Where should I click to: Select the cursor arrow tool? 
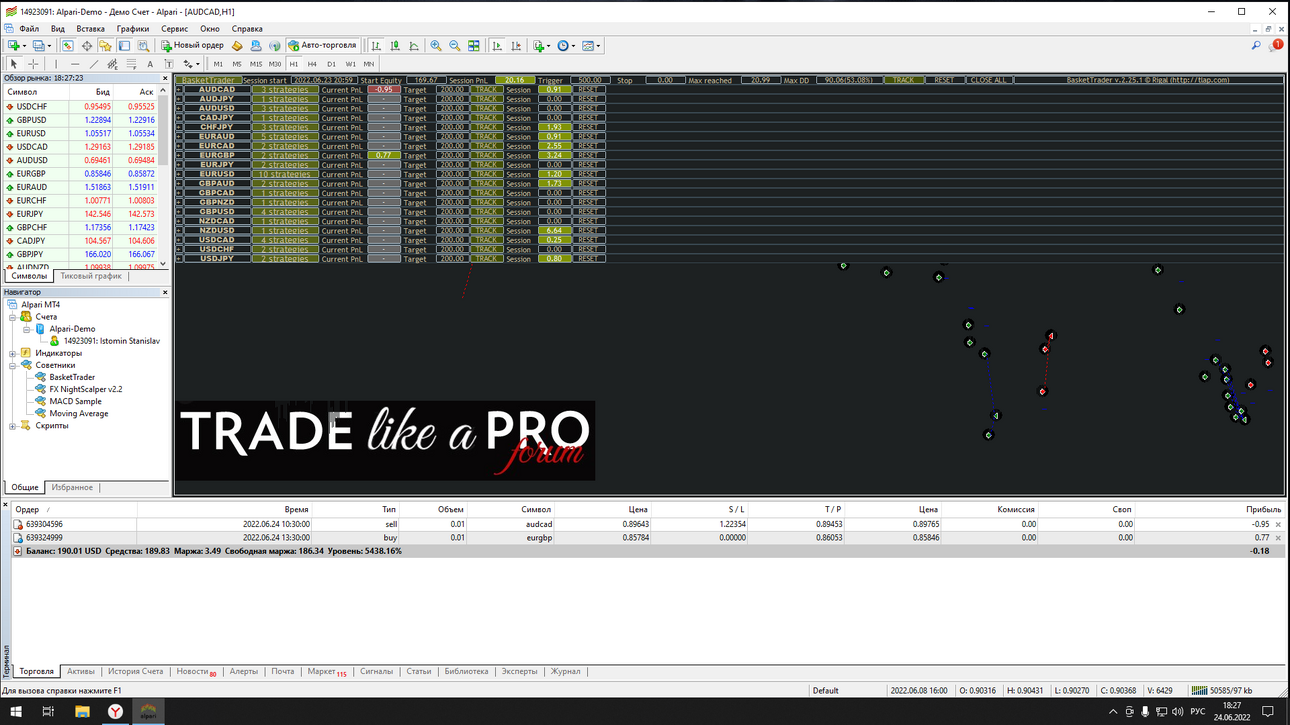coord(14,64)
